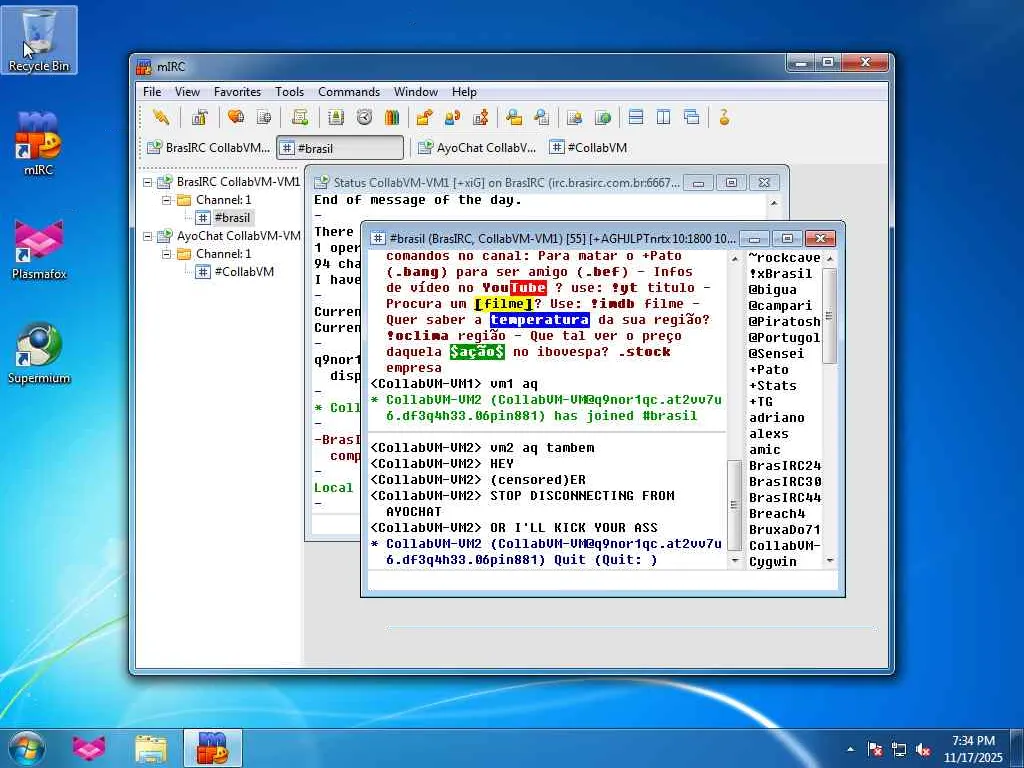Show hidden tray icons arrow
This screenshot has height=768, width=1024.
point(850,750)
